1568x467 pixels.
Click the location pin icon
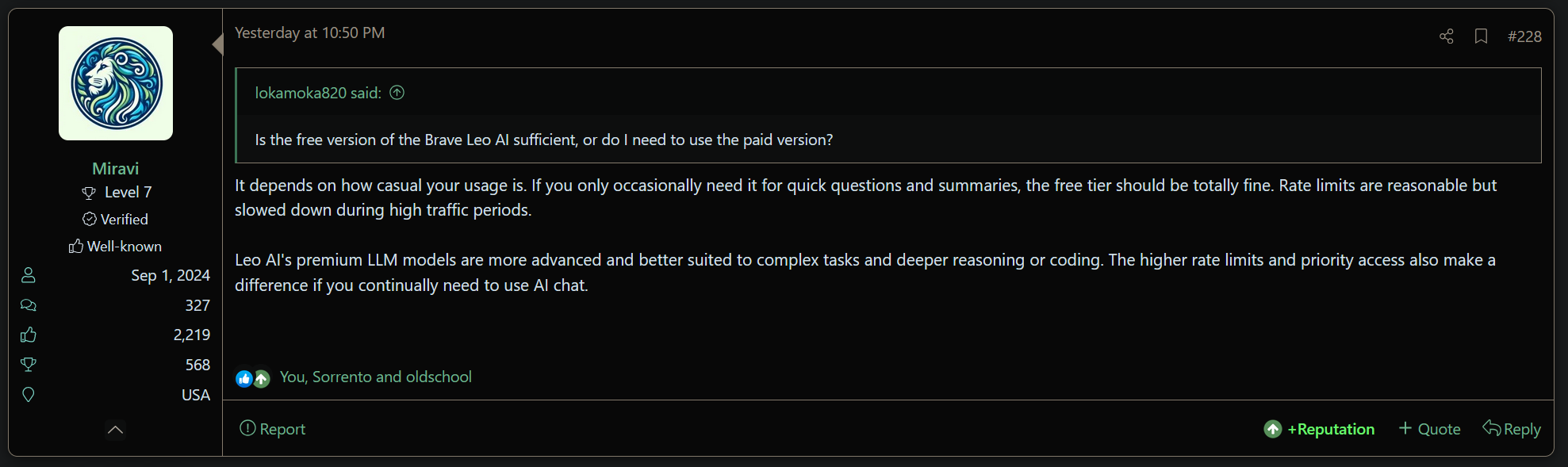tap(29, 395)
